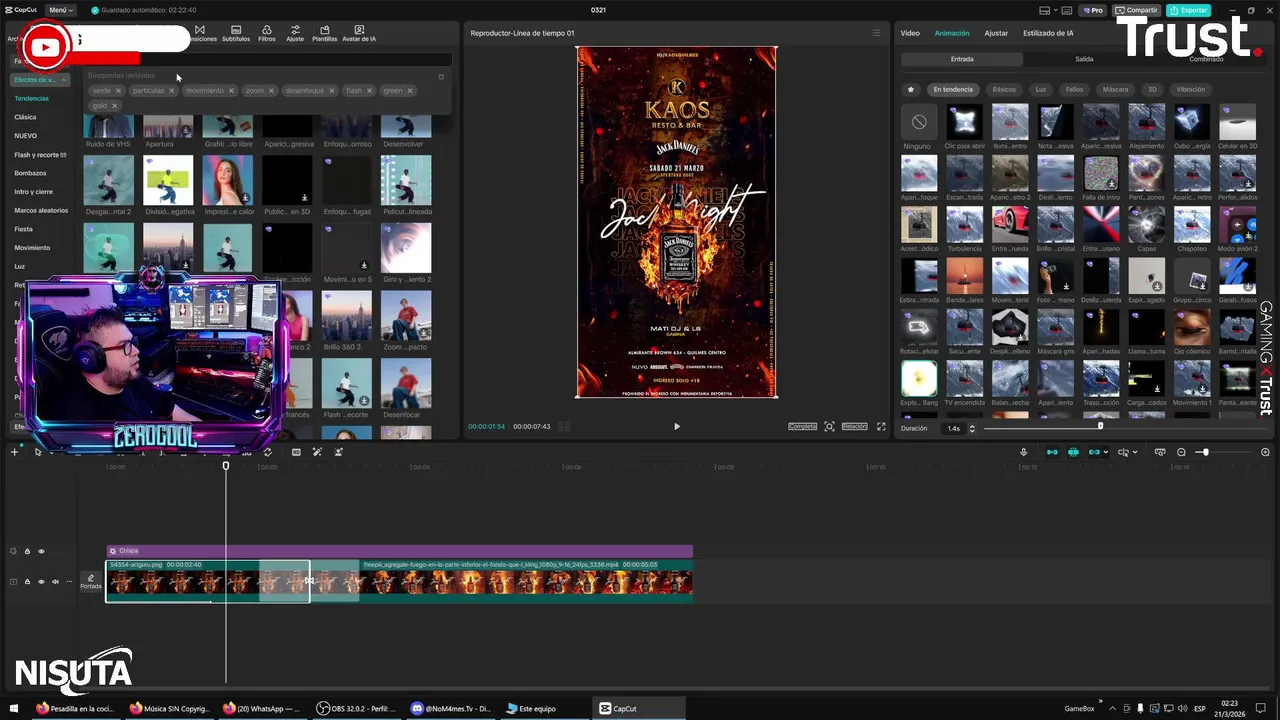Remove the 'verde' recent search tag
1280x720 pixels.
pyautogui.click(x=118, y=90)
